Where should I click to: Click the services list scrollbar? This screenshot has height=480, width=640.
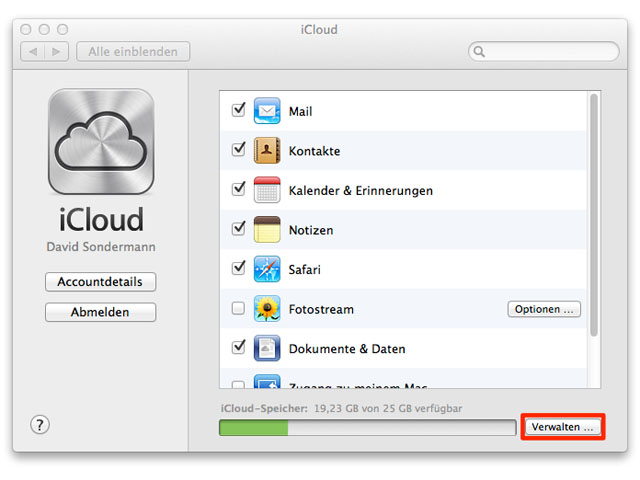point(594,215)
